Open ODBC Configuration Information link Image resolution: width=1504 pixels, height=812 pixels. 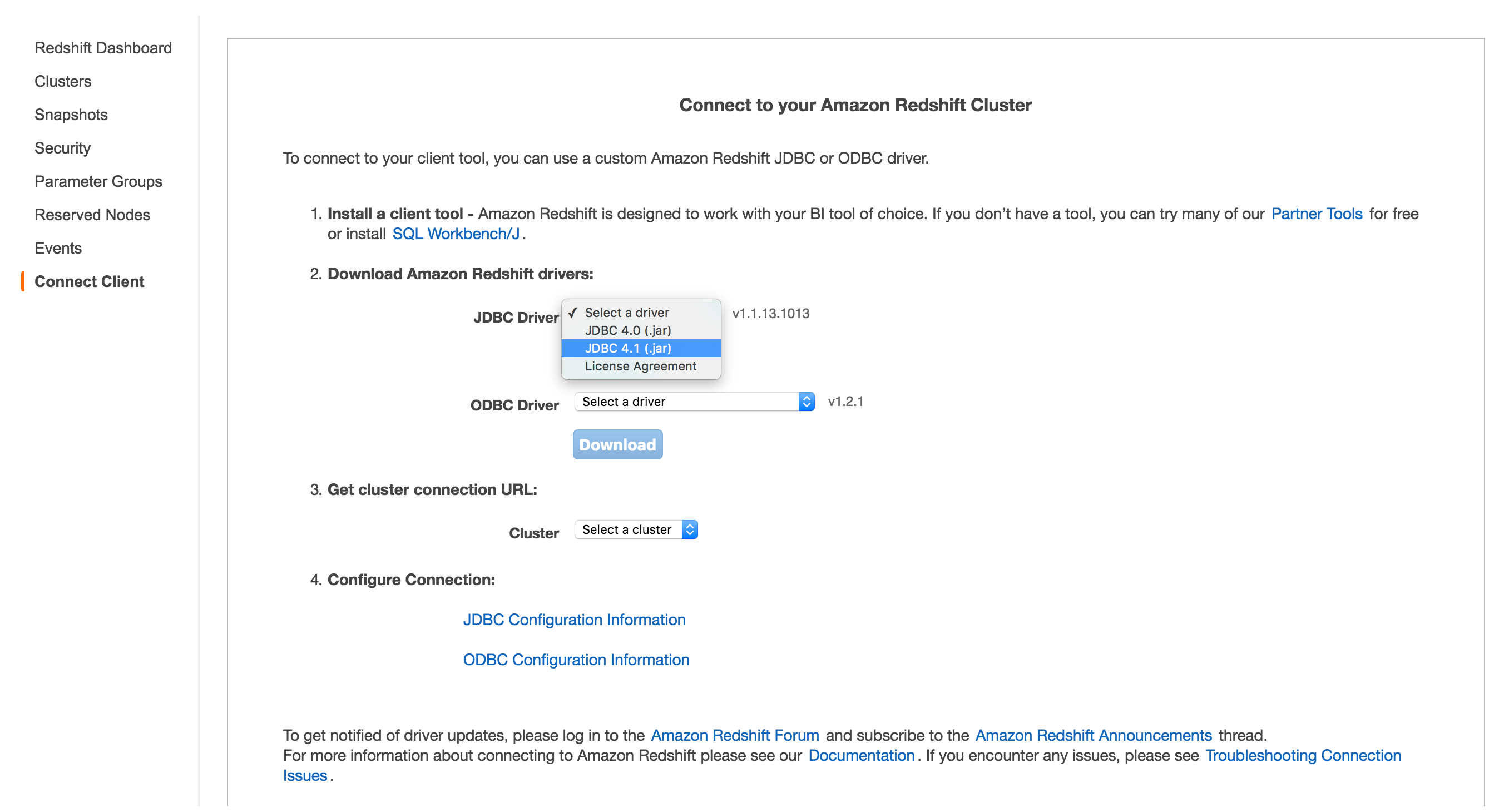(576, 660)
